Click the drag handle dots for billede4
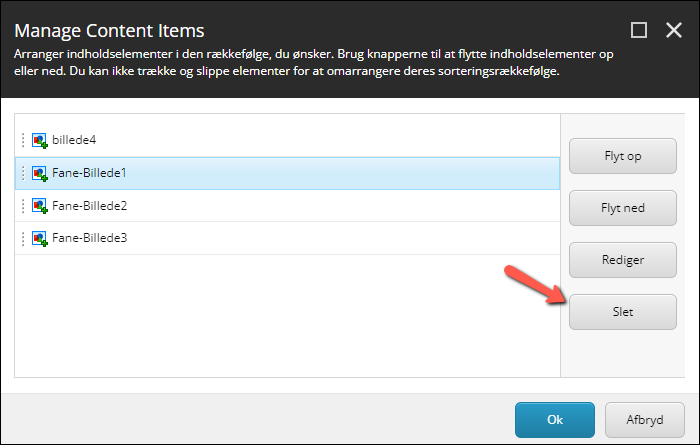 click(23, 140)
